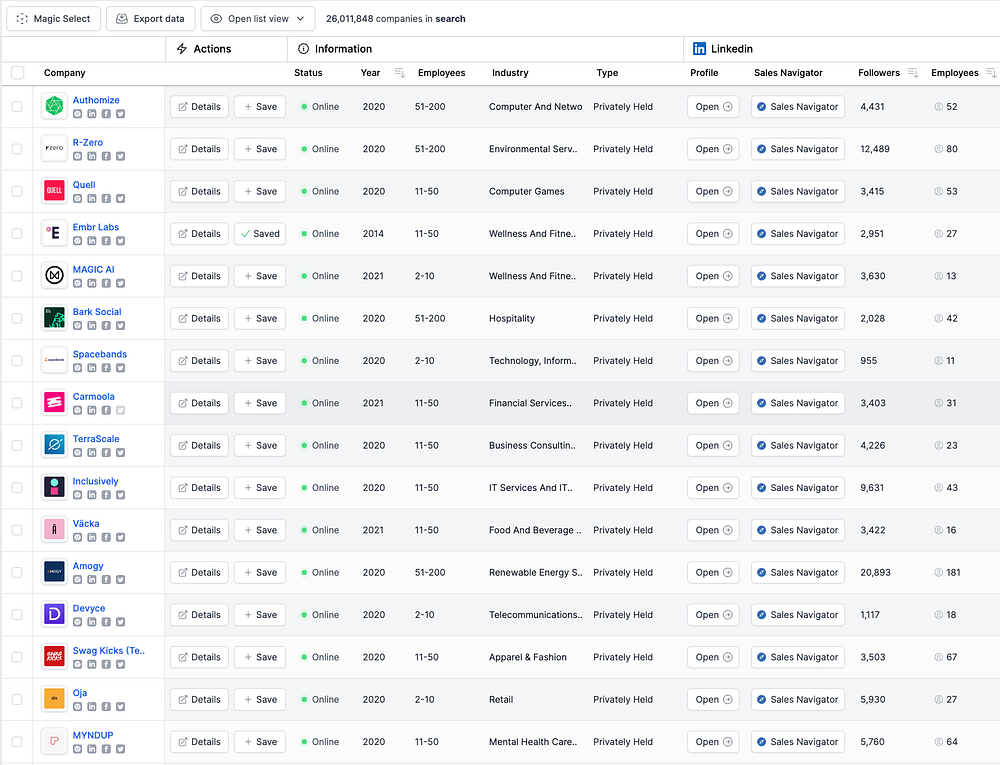Click the Facebook icon under Quell
The height and width of the screenshot is (765, 1000).
[106, 199]
